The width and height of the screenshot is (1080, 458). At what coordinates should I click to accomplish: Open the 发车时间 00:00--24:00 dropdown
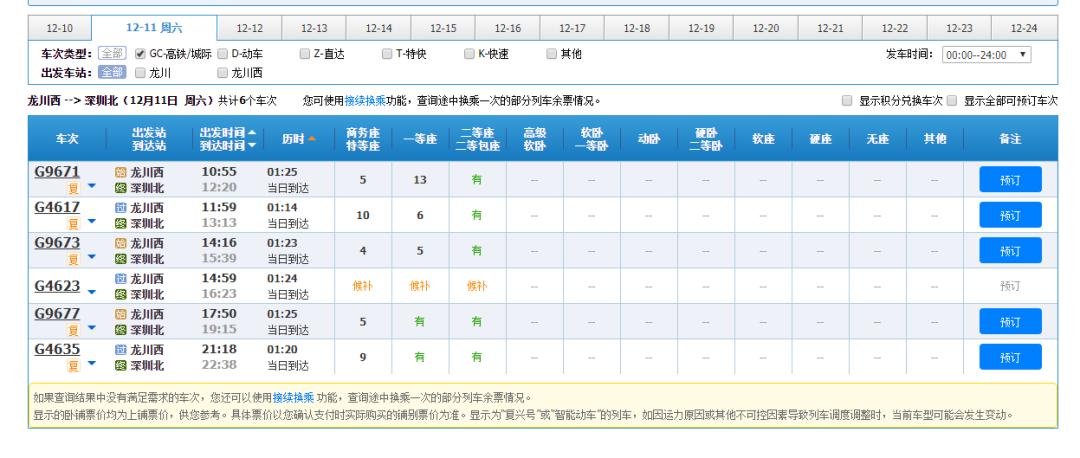click(x=989, y=54)
